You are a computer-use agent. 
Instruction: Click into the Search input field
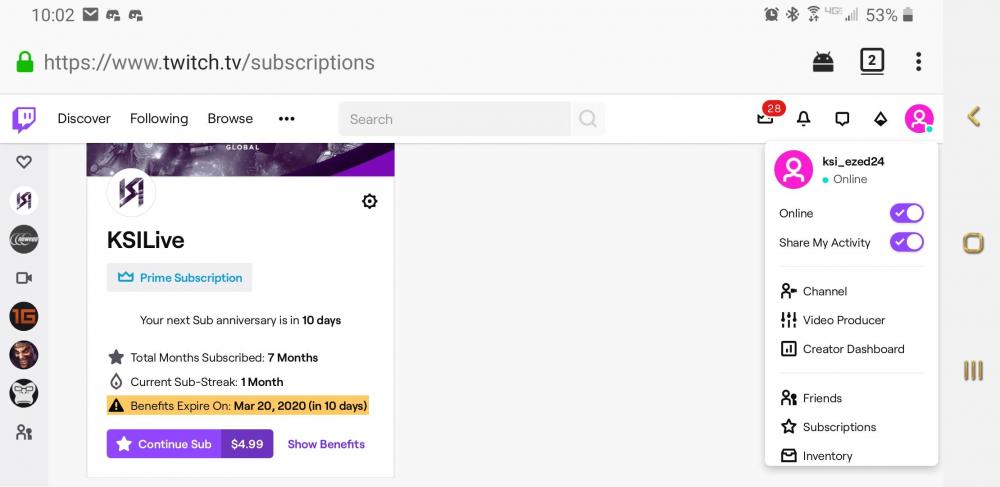[455, 119]
